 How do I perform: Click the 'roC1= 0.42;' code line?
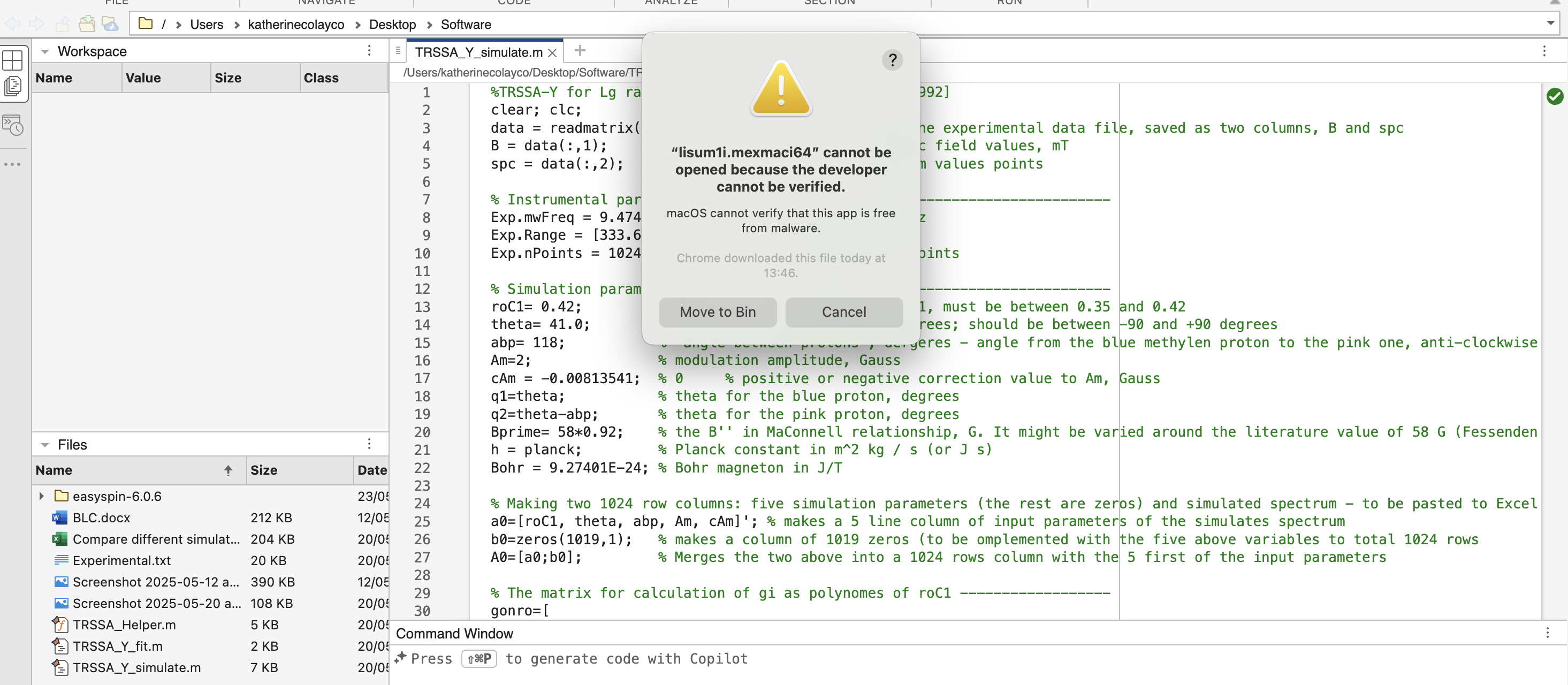[536, 307]
